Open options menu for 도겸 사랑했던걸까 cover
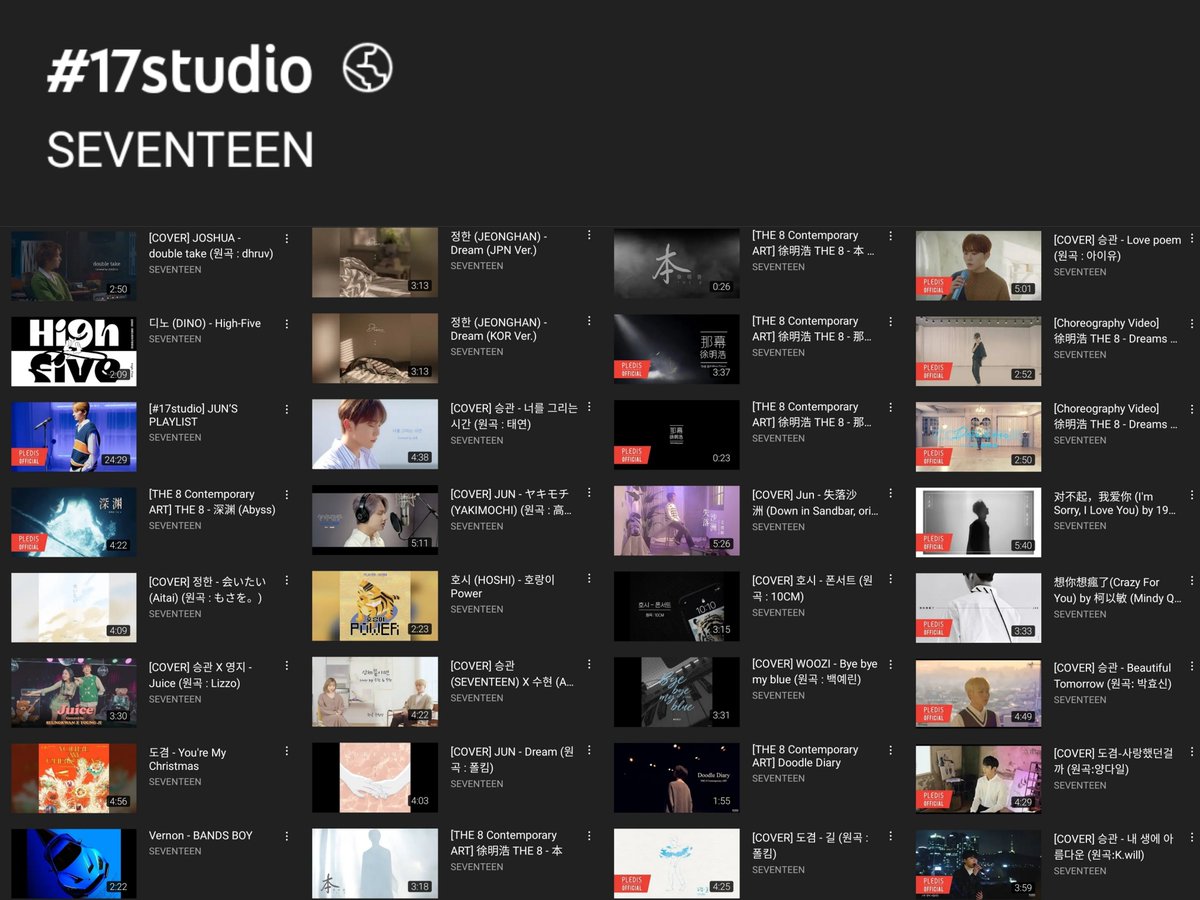Image resolution: width=1200 pixels, height=900 pixels. click(x=1192, y=753)
